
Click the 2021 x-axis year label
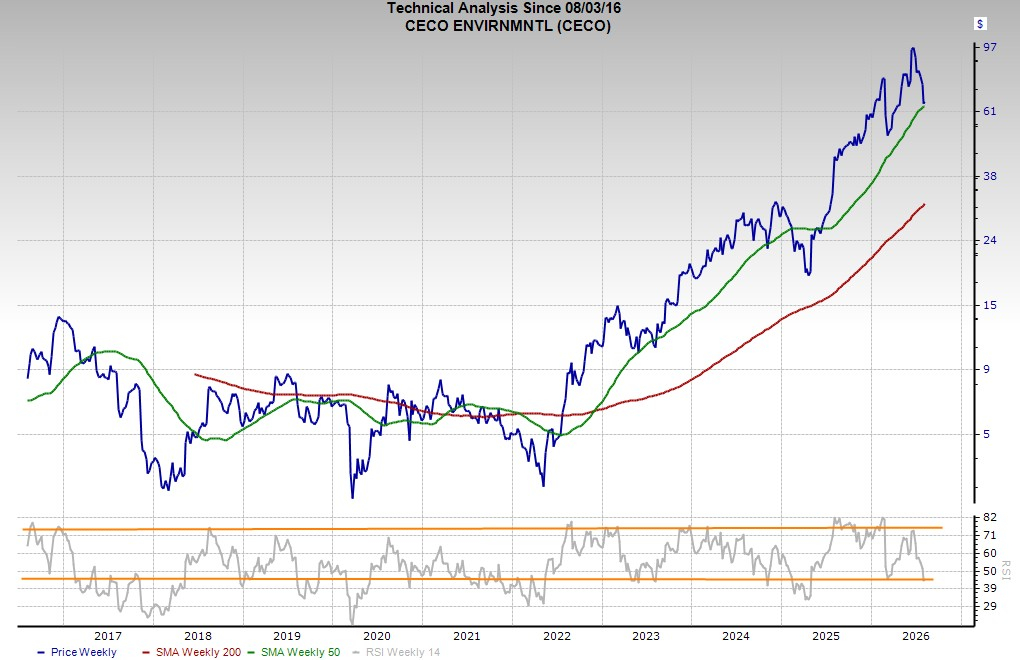click(466, 636)
